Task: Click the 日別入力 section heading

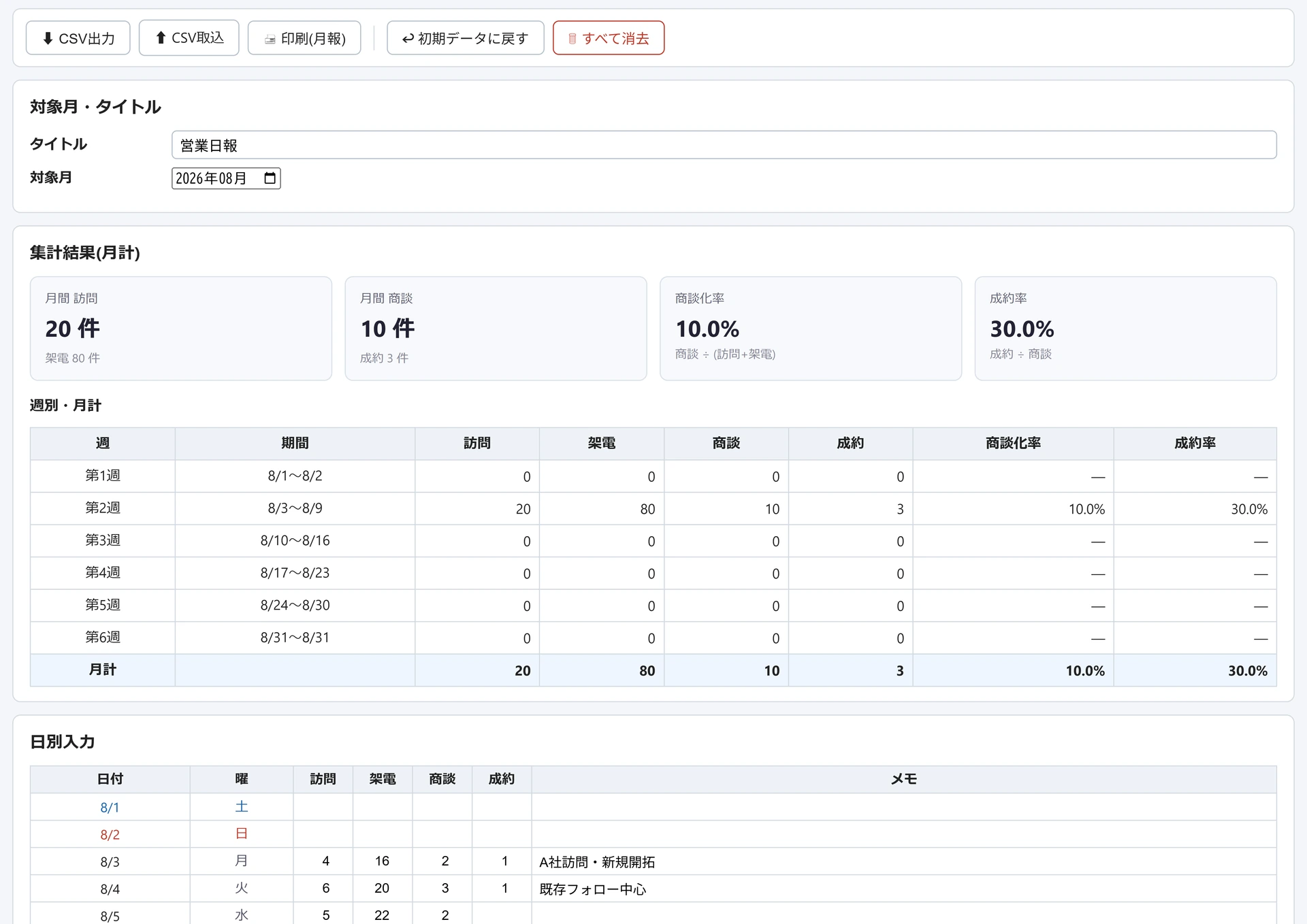Action: (x=62, y=742)
